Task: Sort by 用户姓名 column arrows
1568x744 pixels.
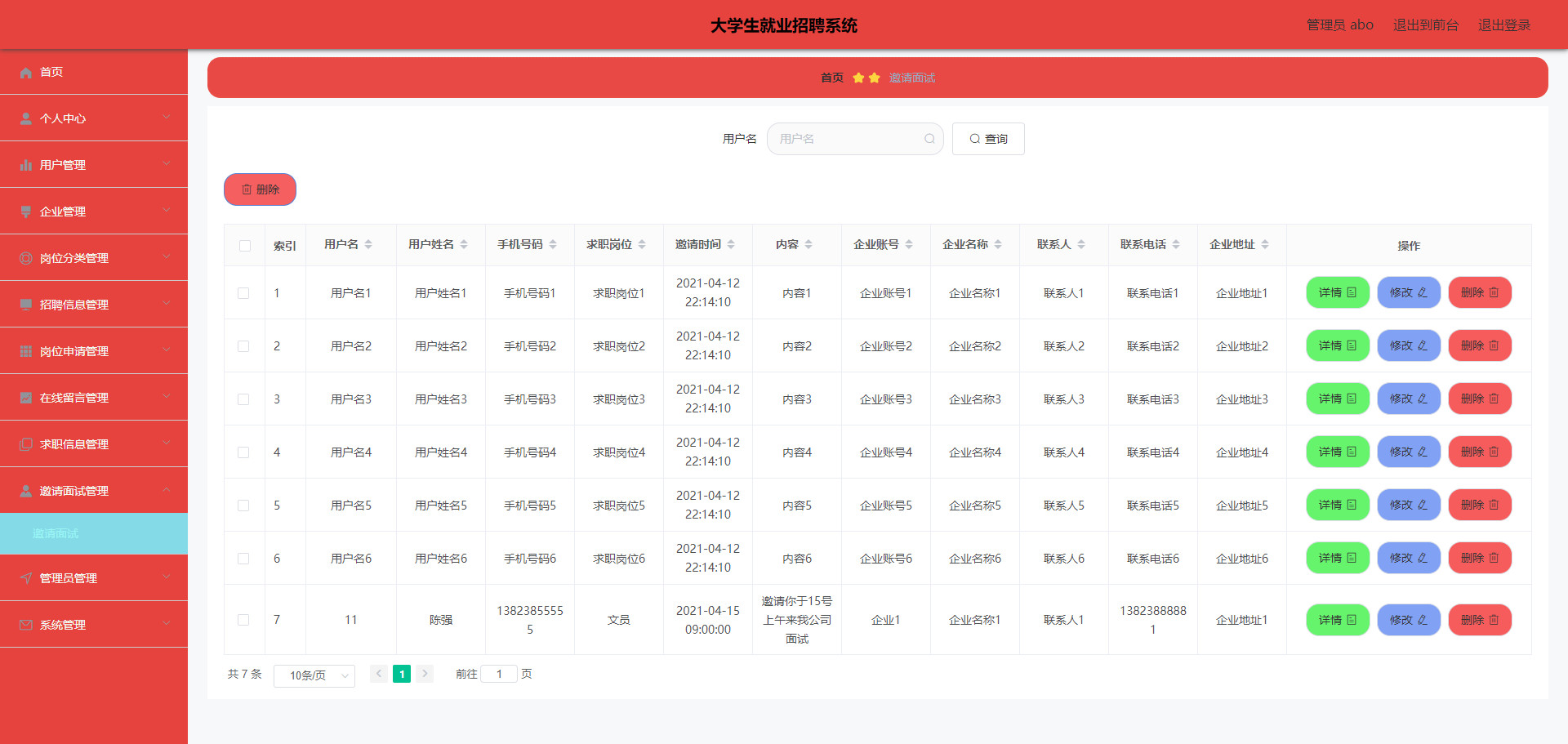Action: tap(464, 244)
